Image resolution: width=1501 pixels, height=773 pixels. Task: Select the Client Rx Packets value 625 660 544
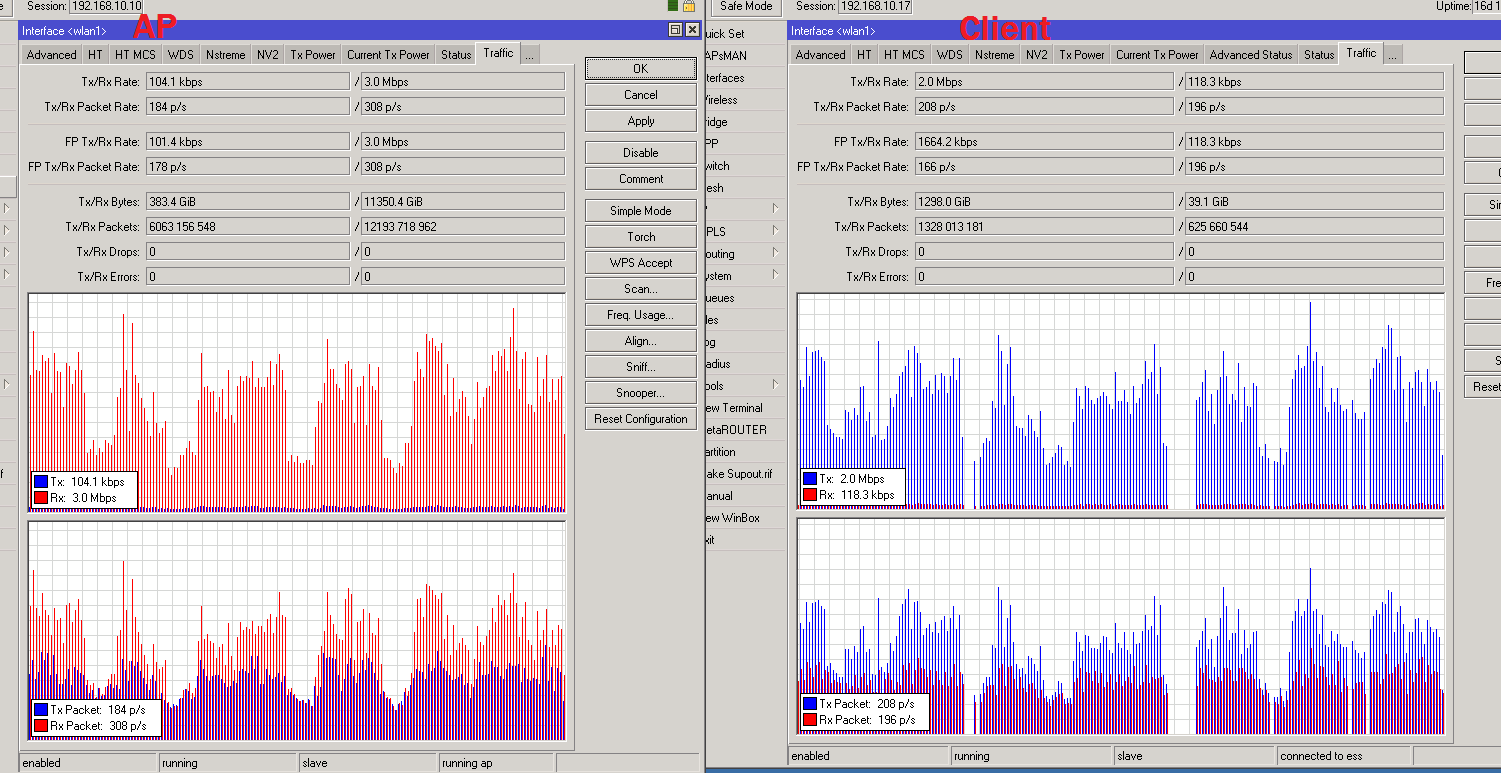[x=1314, y=226]
